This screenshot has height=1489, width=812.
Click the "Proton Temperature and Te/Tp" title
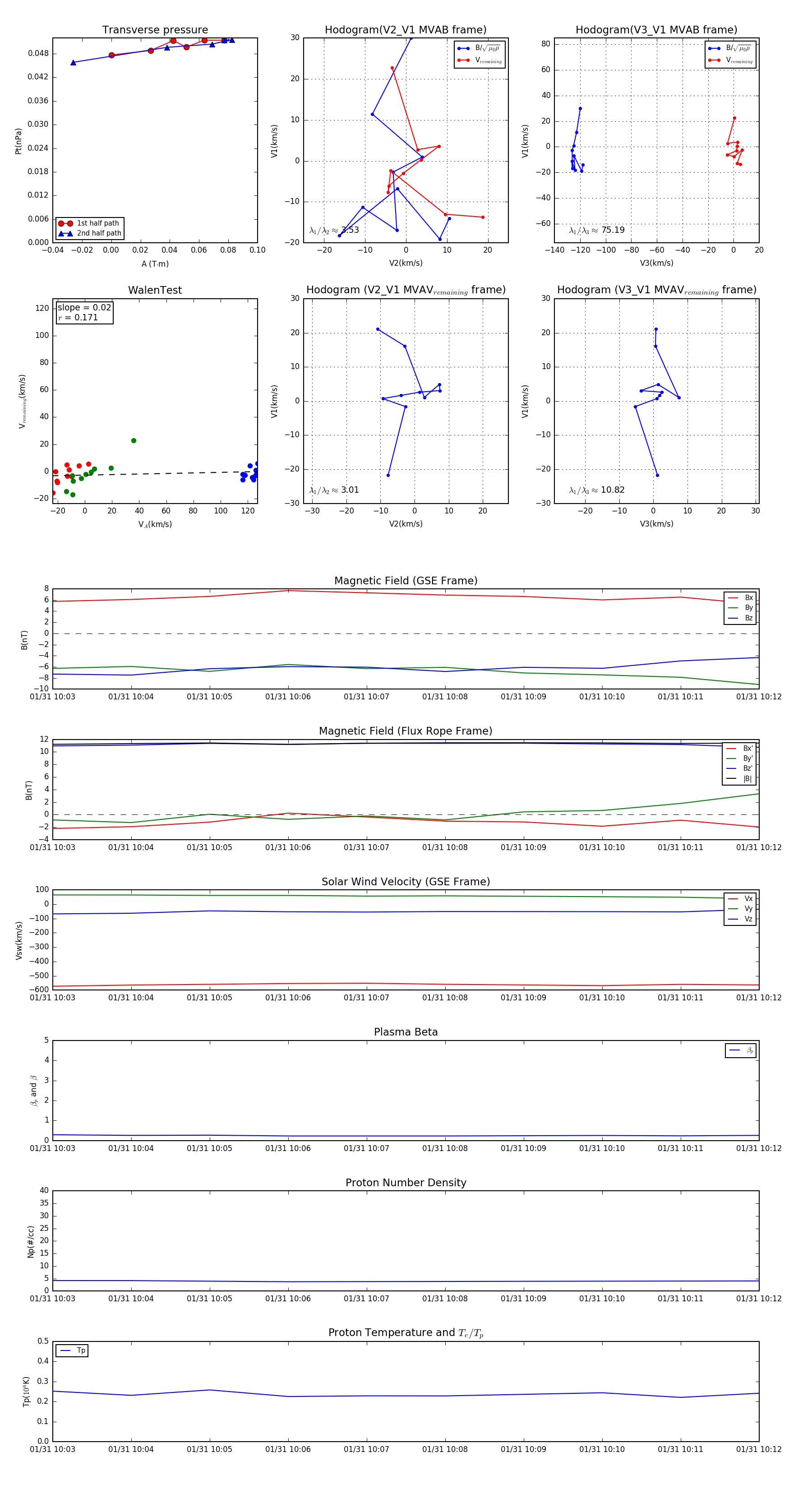[x=406, y=1333]
